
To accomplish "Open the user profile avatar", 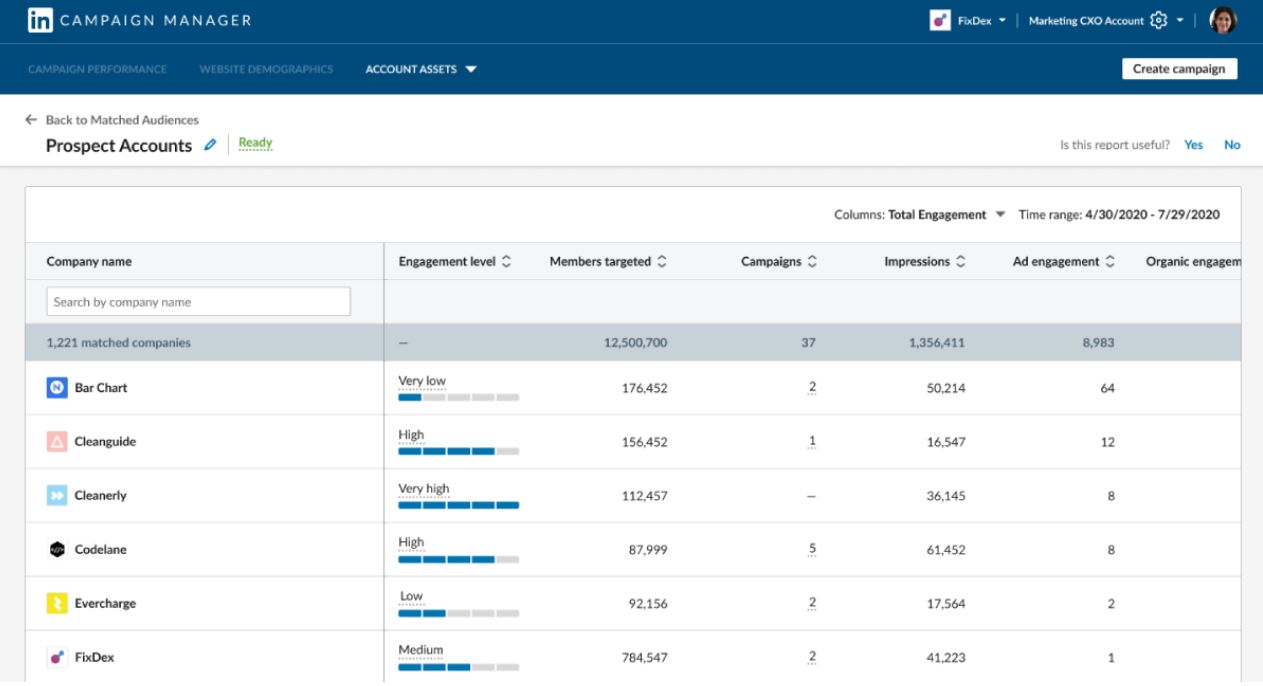I will tap(1223, 20).
